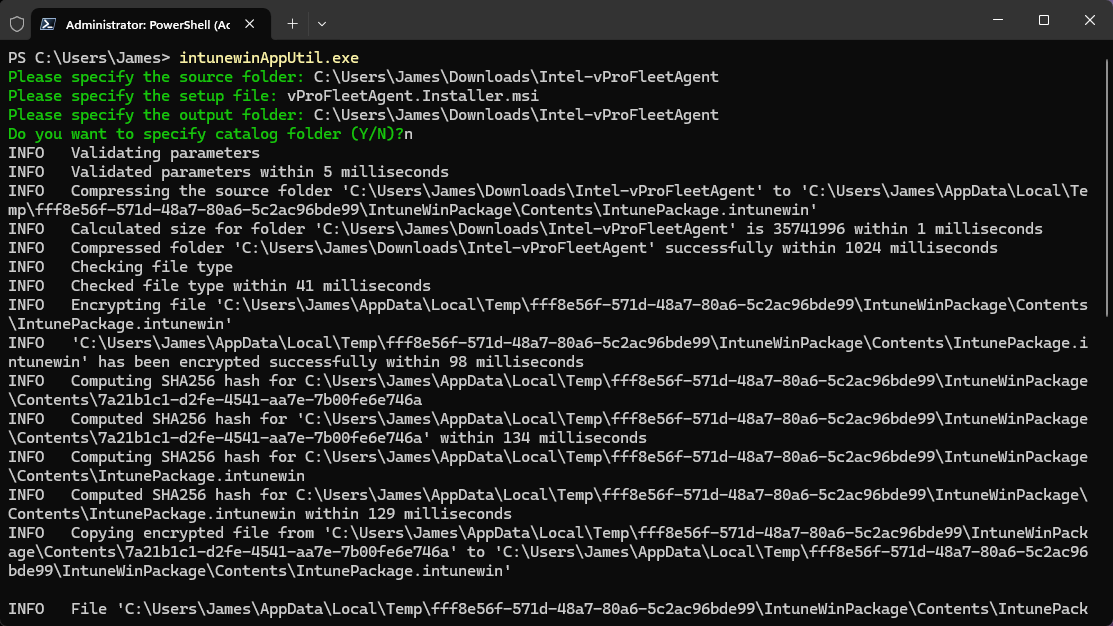Click the catalog folder (Y/N) prompt line

click(205, 134)
